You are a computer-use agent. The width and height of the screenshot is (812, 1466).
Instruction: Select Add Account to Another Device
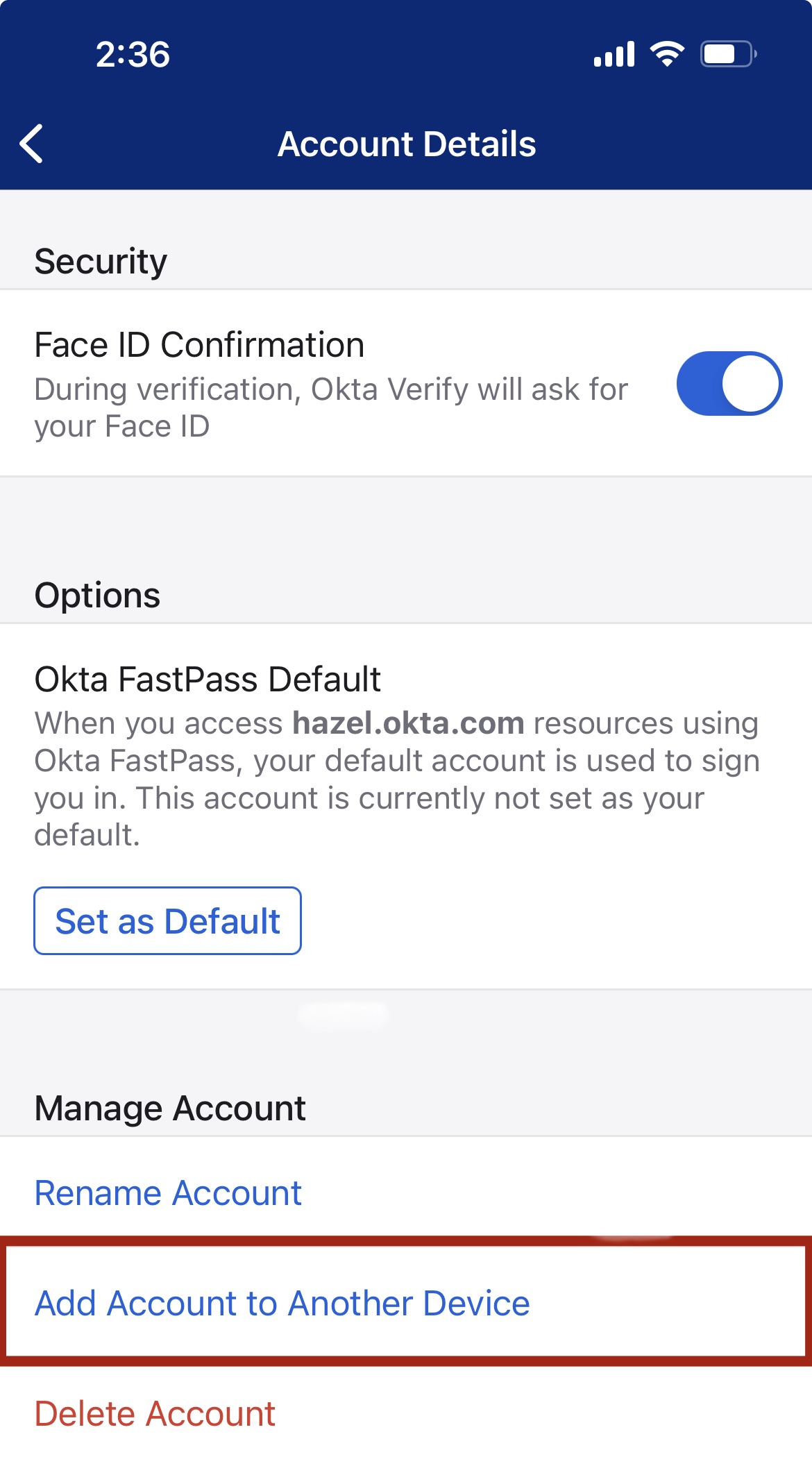(406, 1303)
